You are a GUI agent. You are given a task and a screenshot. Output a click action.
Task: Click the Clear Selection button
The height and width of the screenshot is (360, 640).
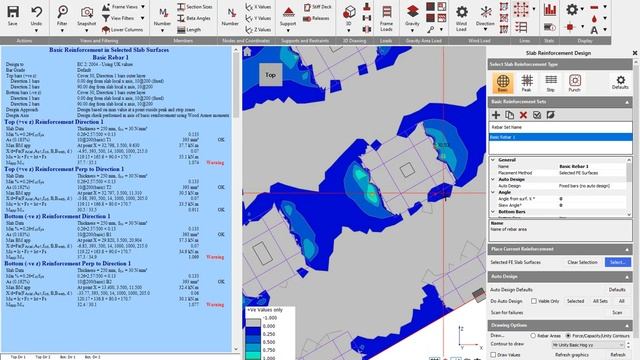coord(582,262)
